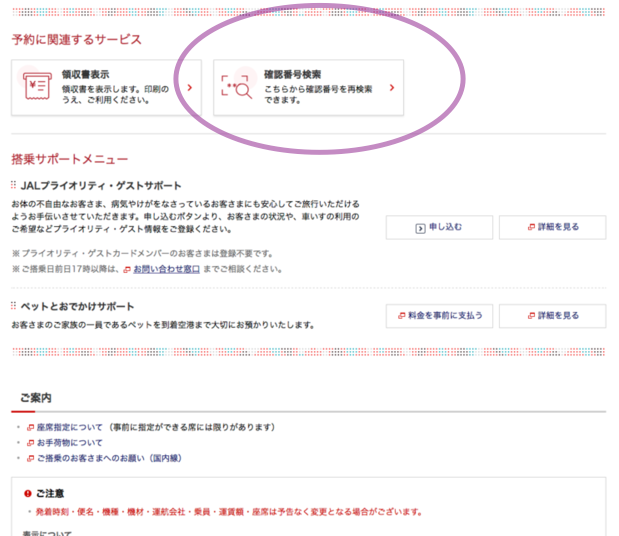
Task: Click ペットとおでかけサポート heading
Action: point(77,306)
